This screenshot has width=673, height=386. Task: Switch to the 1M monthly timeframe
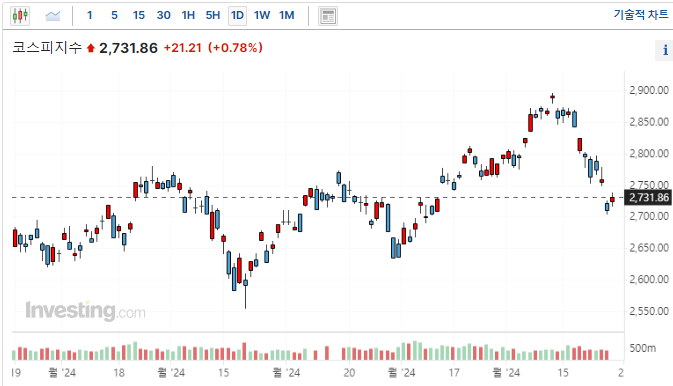point(287,15)
